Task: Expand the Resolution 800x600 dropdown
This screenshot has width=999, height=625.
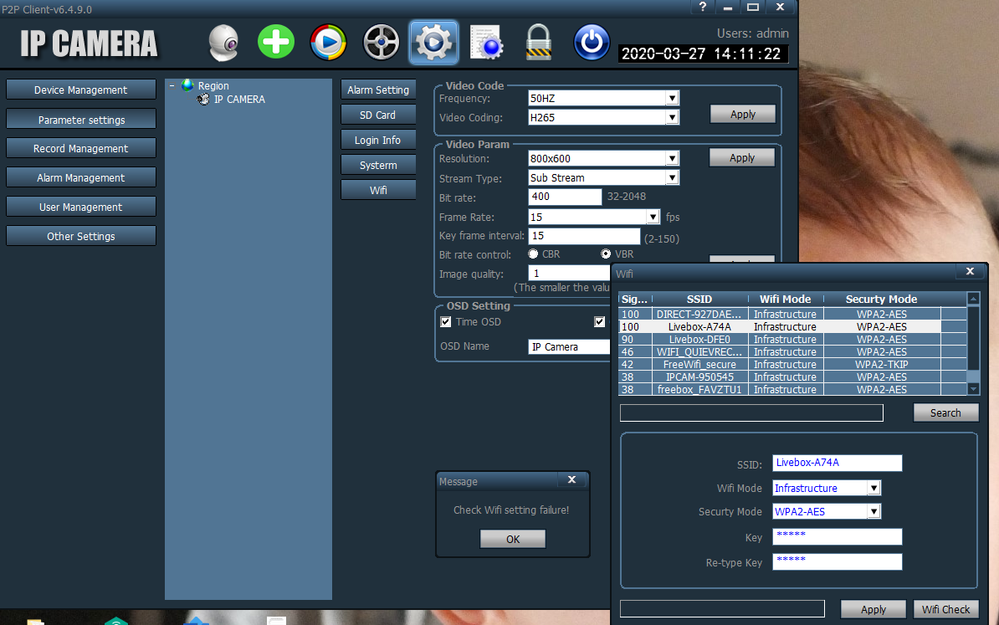Action: pyautogui.click(x=672, y=158)
